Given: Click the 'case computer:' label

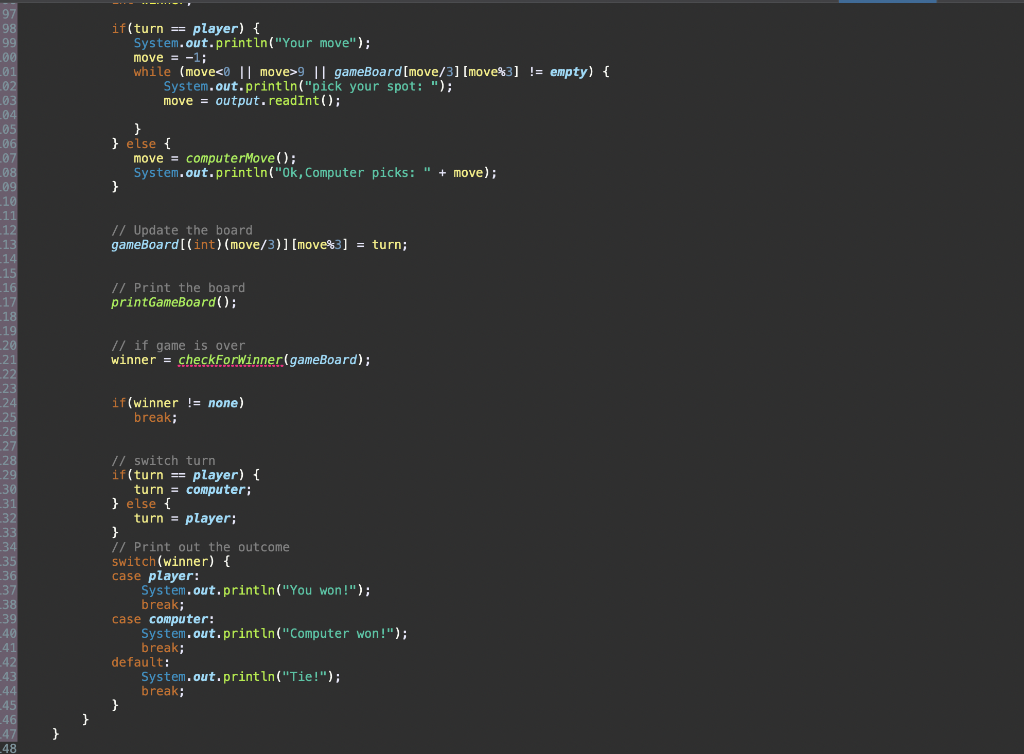Looking at the screenshot, I should [162, 619].
